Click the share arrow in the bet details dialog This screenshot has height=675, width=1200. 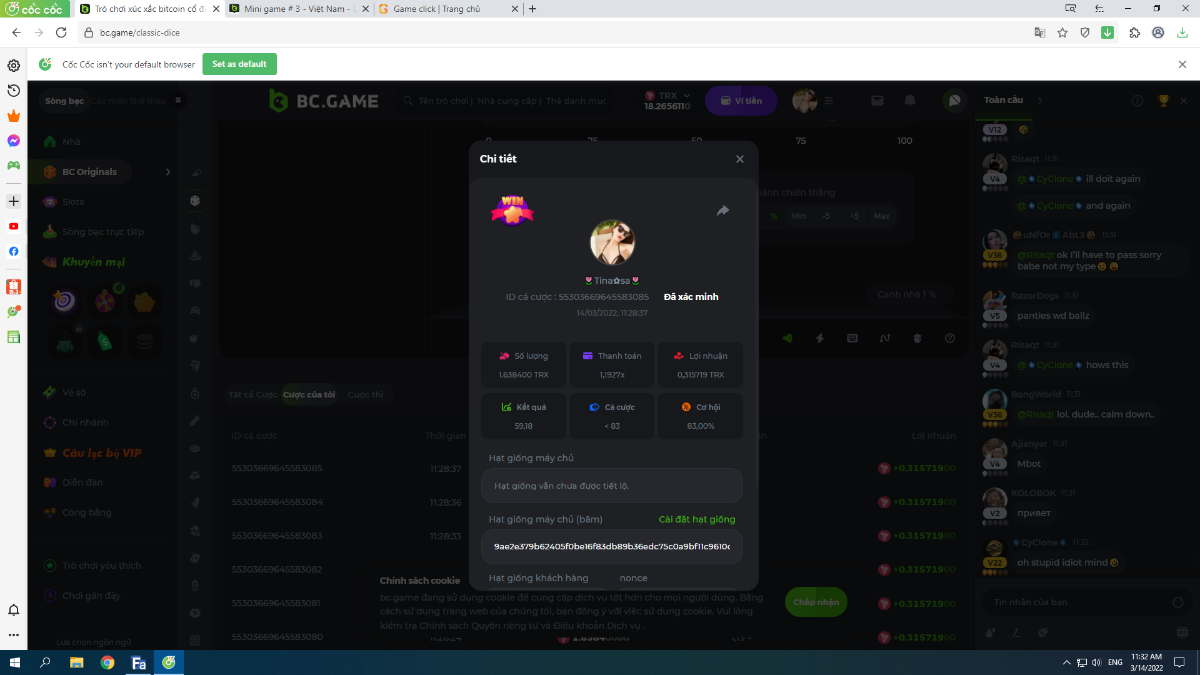(723, 211)
